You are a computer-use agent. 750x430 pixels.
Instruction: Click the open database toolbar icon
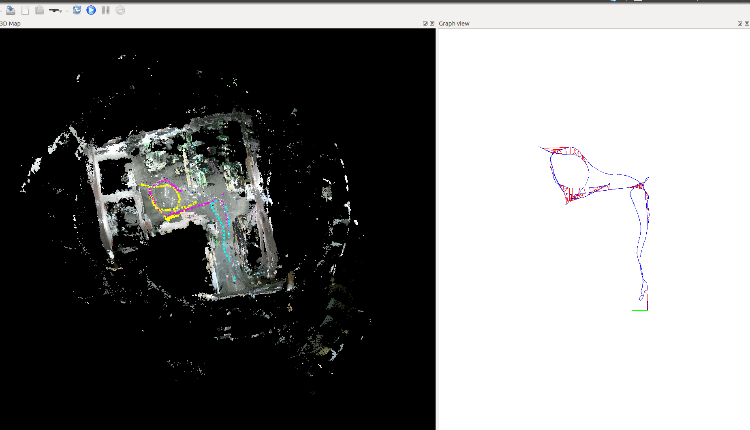click(x=9, y=10)
